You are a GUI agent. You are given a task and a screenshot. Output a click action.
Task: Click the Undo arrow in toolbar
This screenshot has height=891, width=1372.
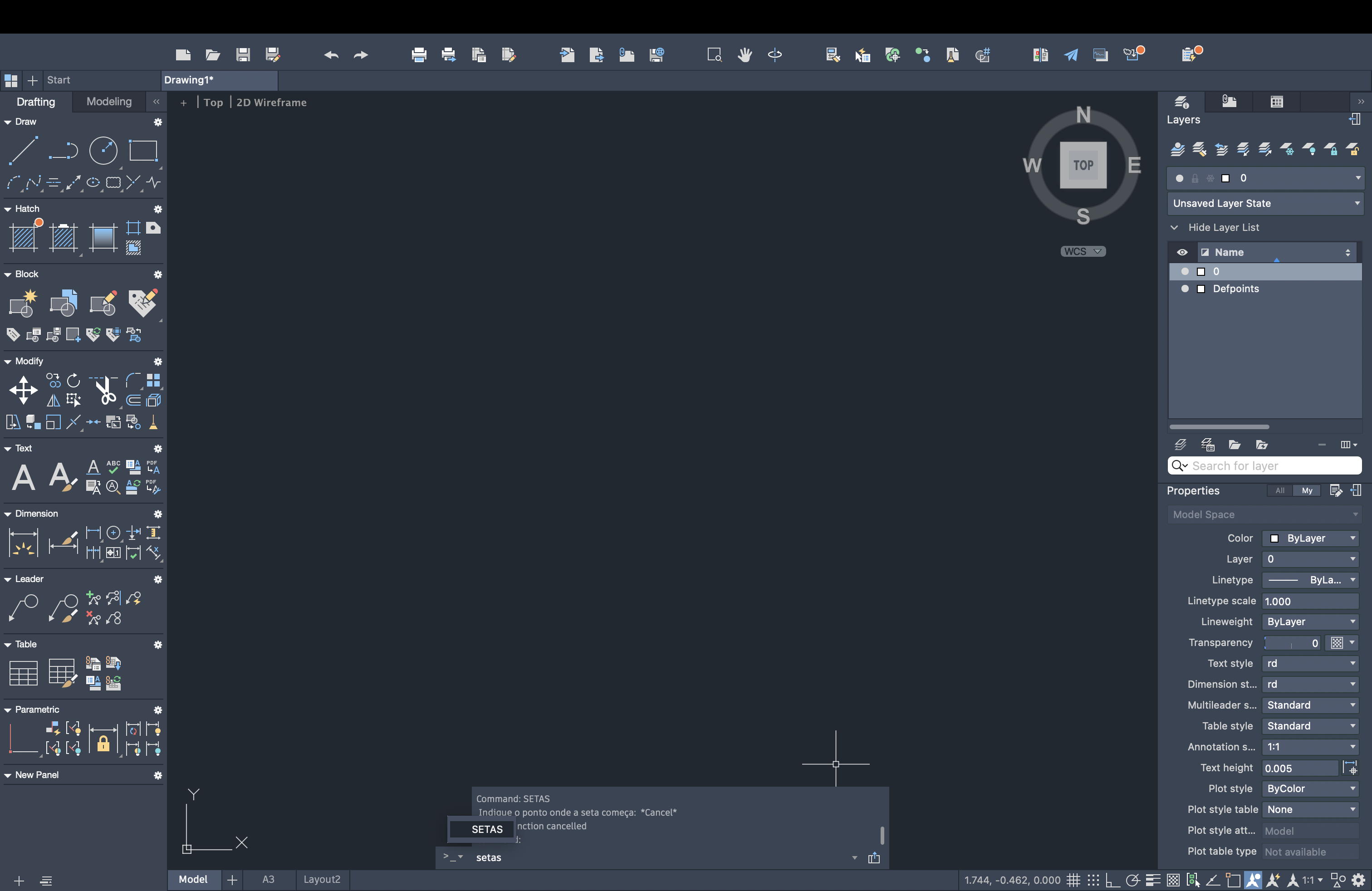[x=331, y=55]
